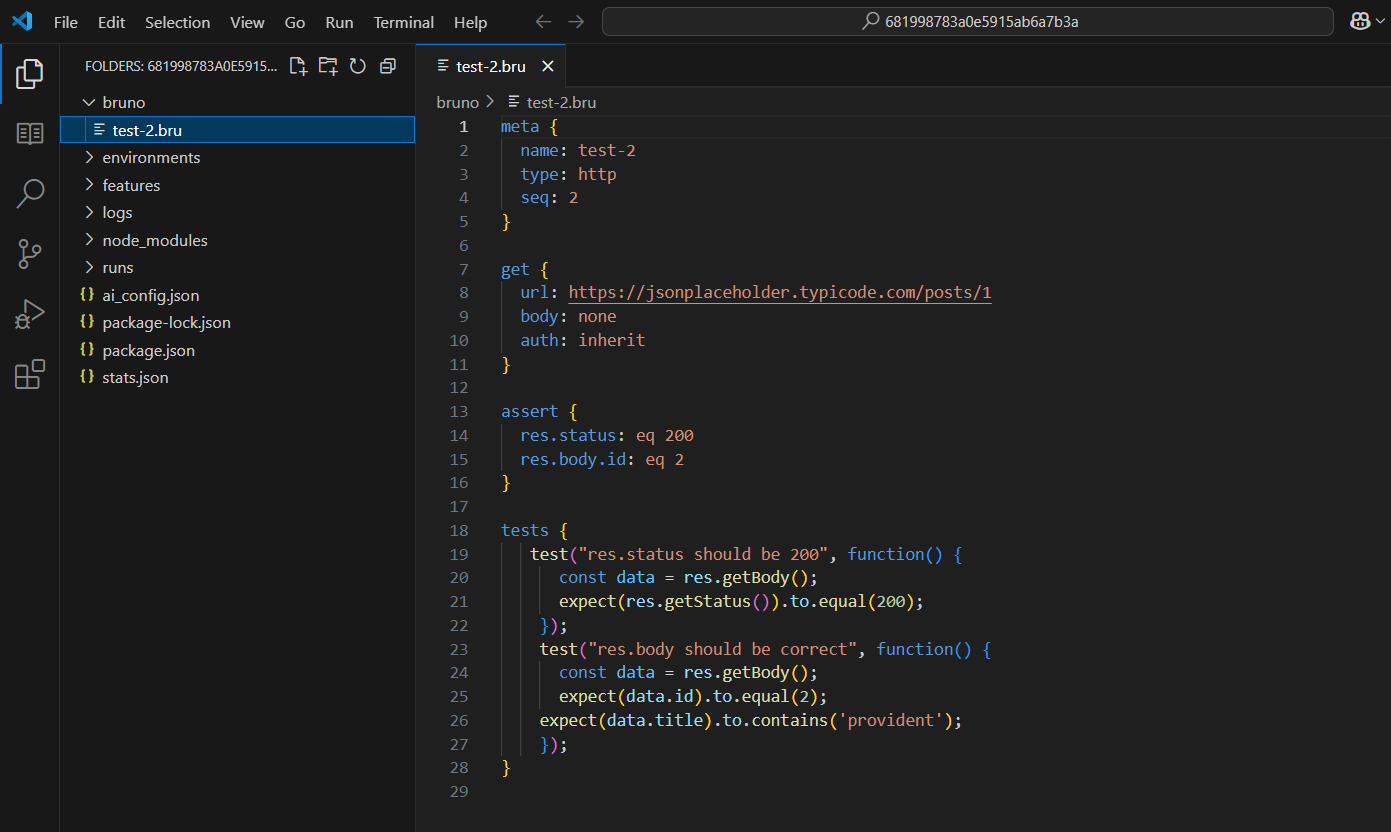This screenshot has width=1391, height=832.
Task: Click the New File icon in explorer header
Action: pos(298,66)
